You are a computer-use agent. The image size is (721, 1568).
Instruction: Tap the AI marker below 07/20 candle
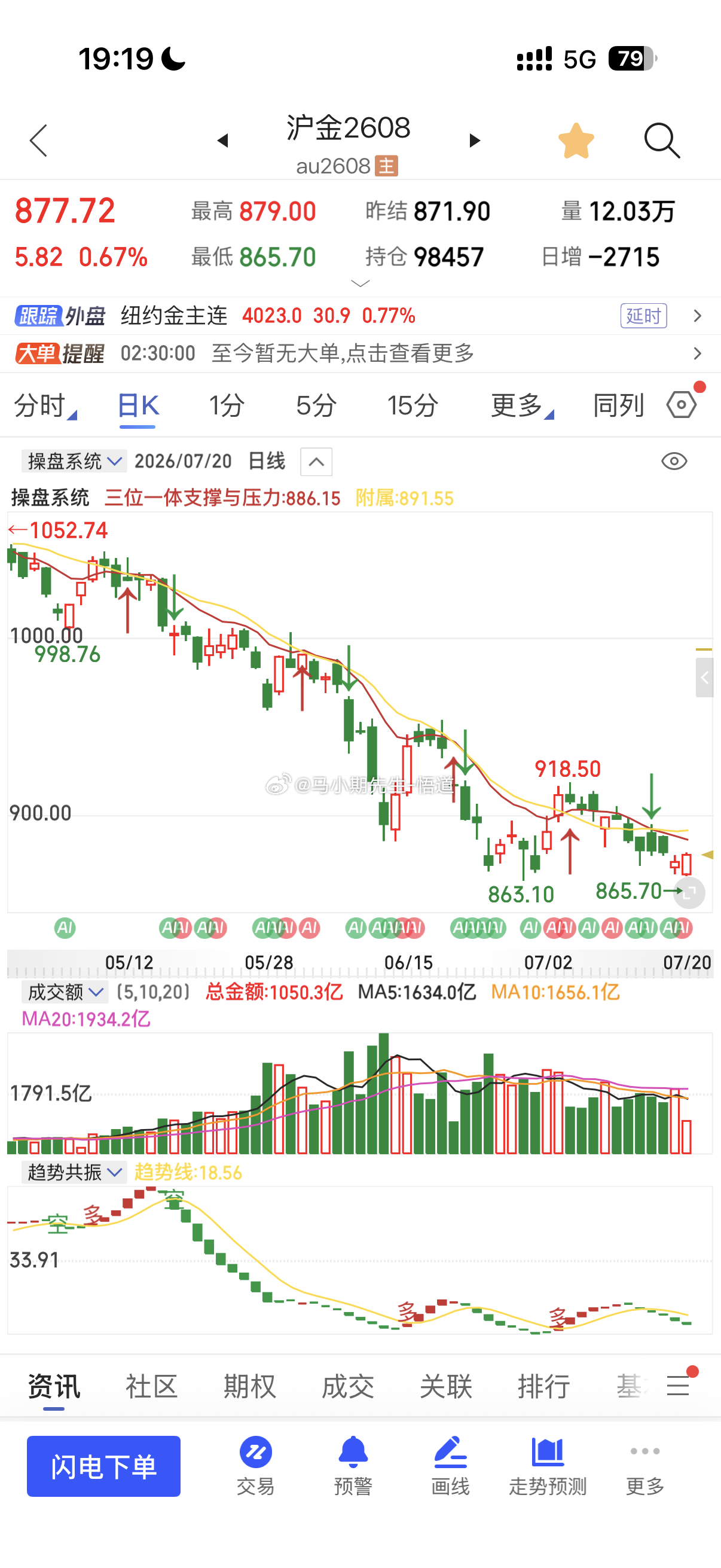pos(683,928)
